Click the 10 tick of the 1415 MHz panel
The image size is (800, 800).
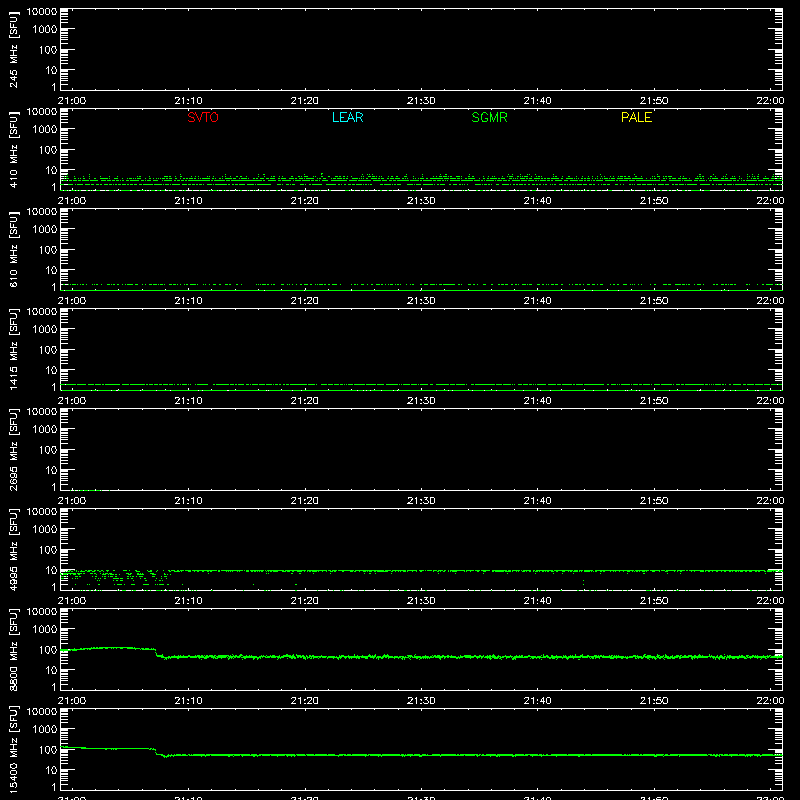(51, 370)
